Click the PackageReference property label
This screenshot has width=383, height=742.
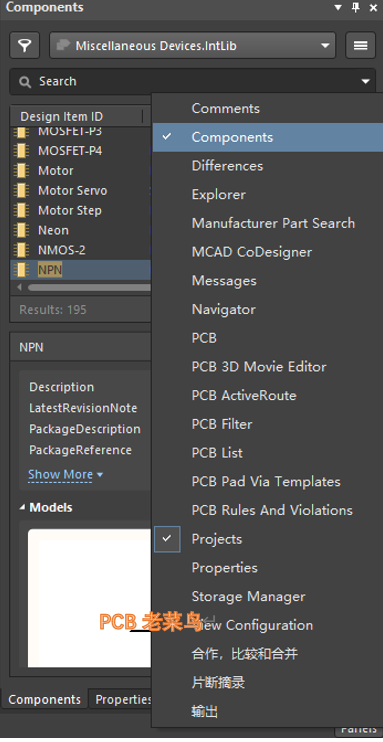[x=80, y=450]
